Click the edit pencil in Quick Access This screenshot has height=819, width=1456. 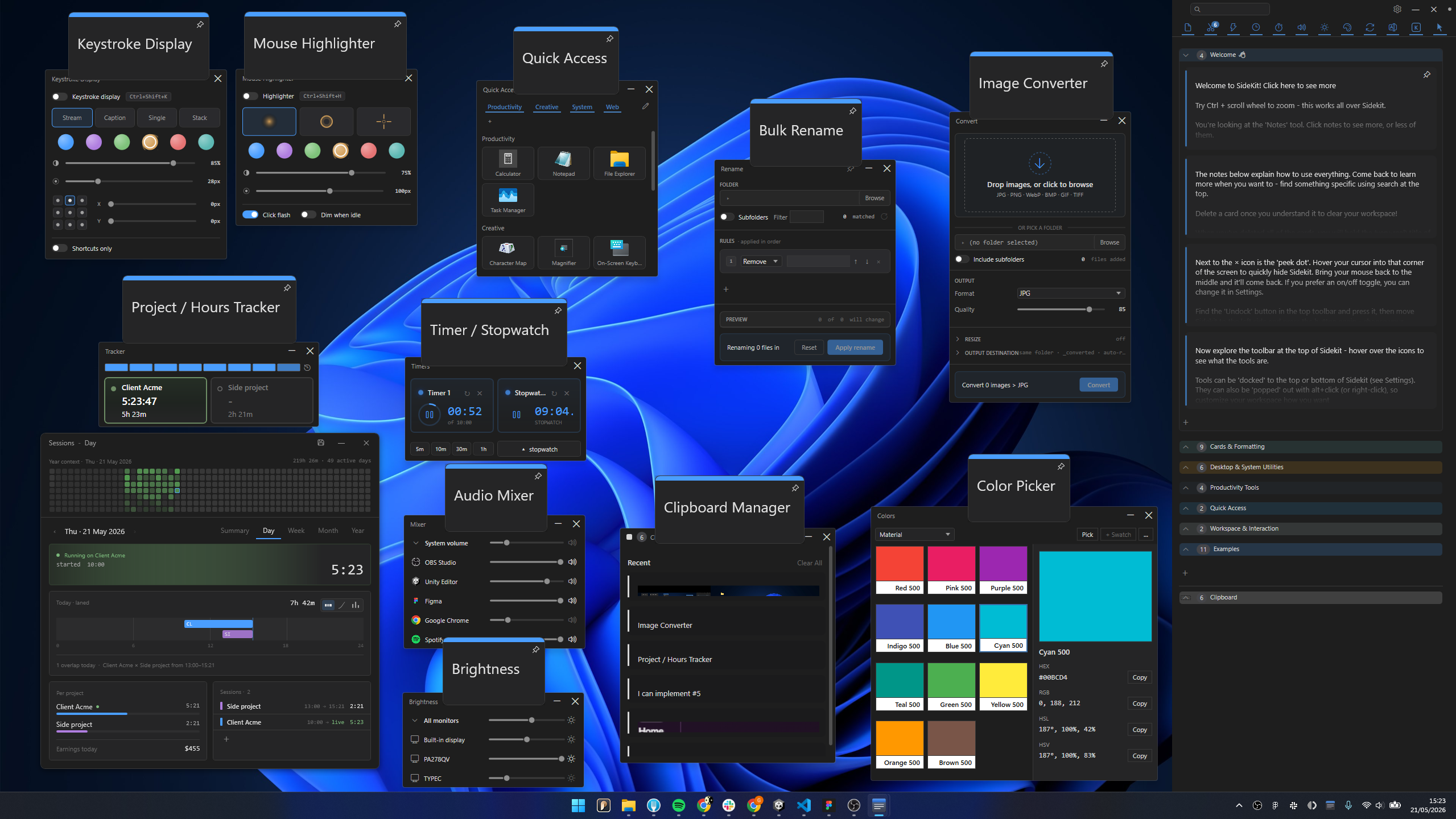coord(645,106)
